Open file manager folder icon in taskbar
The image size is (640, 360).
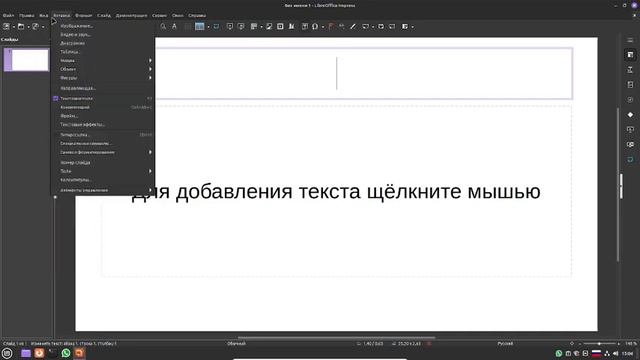[26, 353]
